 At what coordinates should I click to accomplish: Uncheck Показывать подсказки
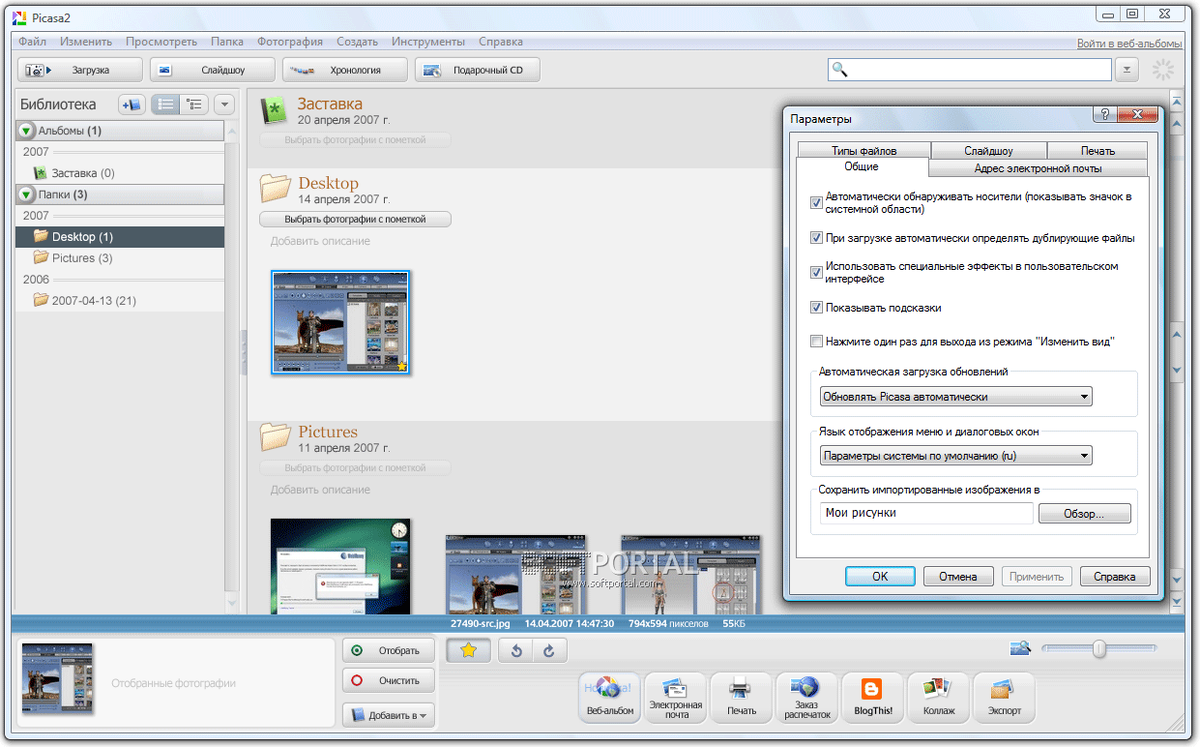pyautogui.click(x=817, y=308)
